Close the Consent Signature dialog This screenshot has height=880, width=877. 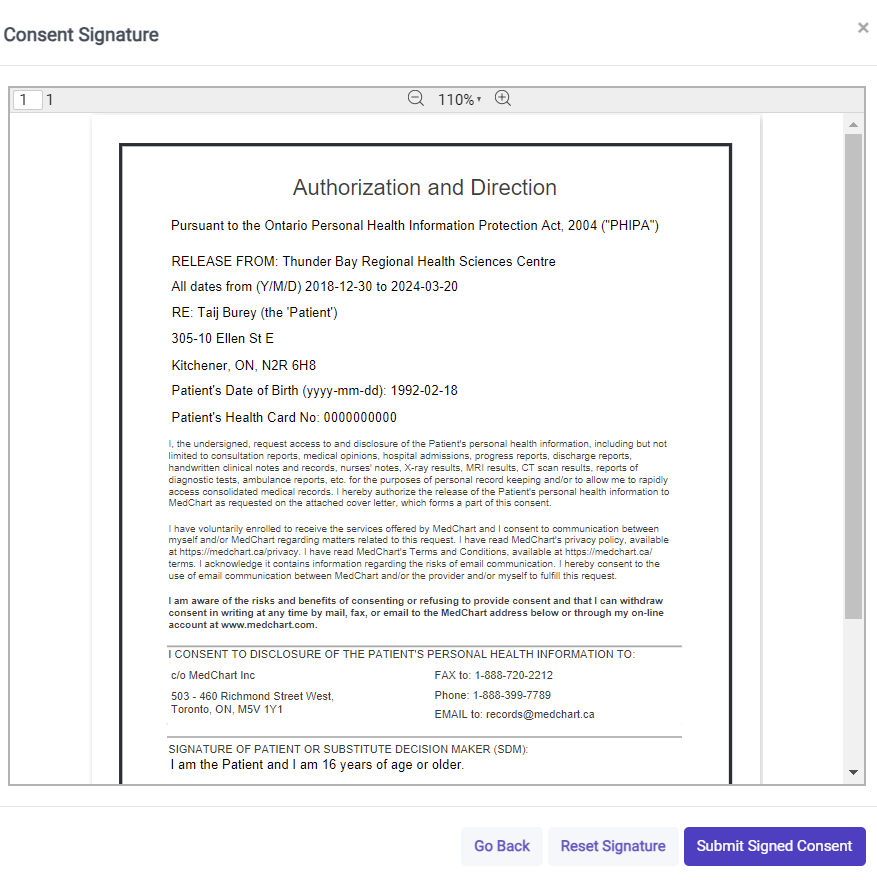pos(863,28)
